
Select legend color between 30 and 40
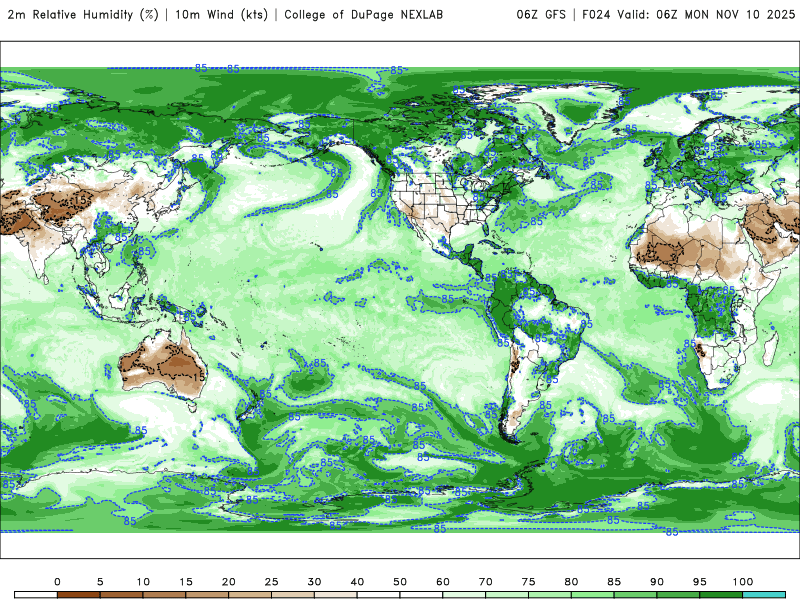click(x=336, y=595)
